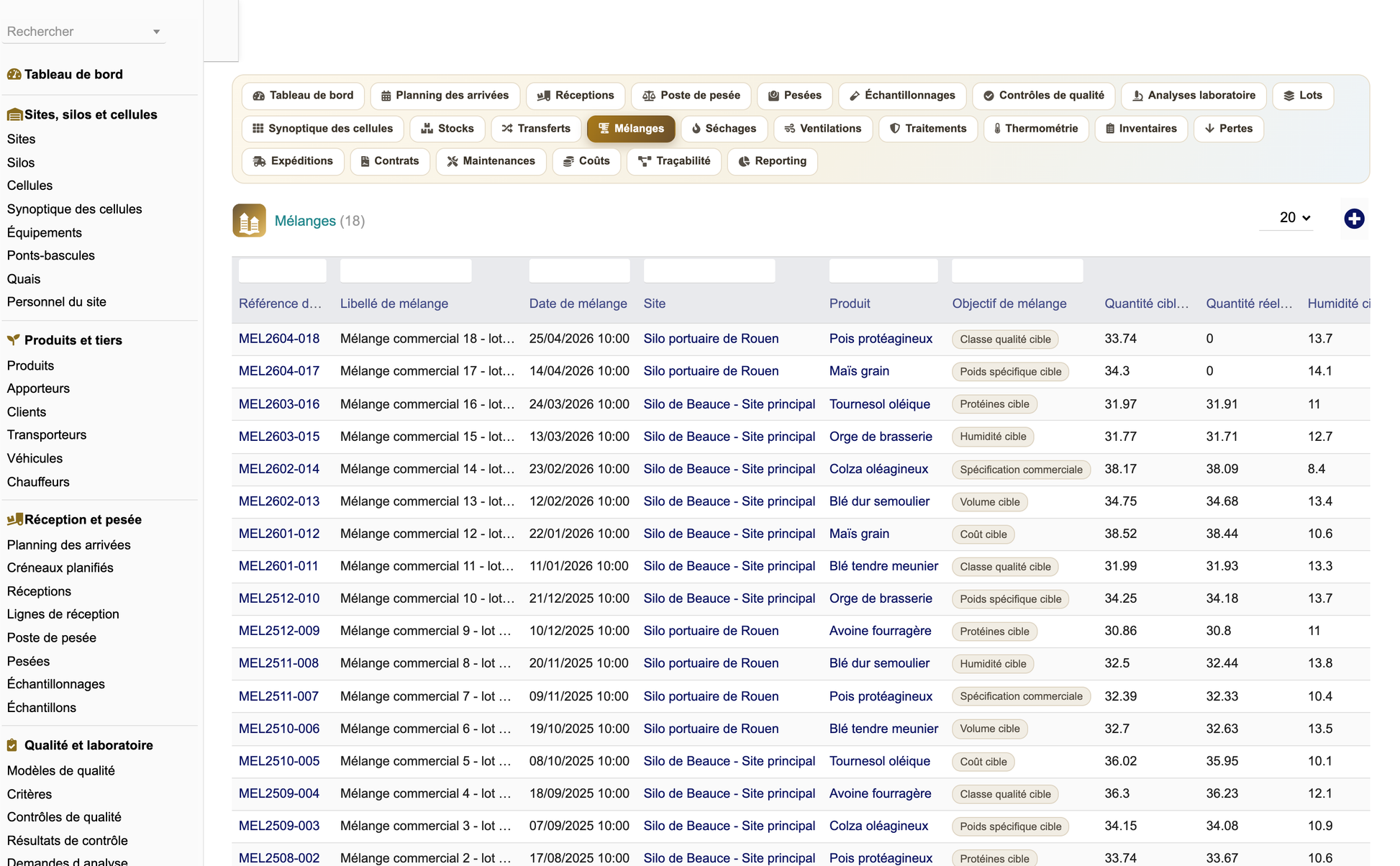Open the Thermométrie tab

point(1036,129)
